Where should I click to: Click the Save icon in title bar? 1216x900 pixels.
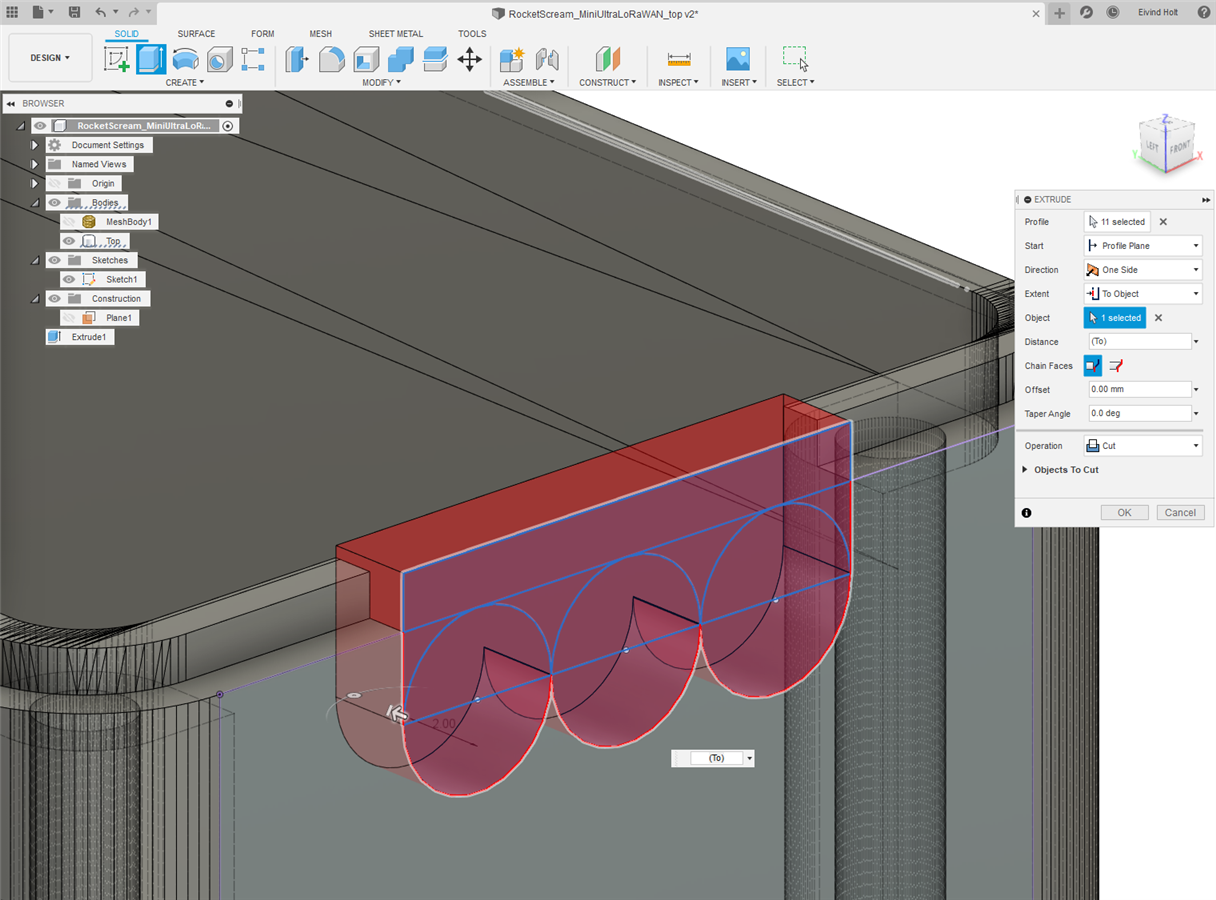click(x=74, y=12)
